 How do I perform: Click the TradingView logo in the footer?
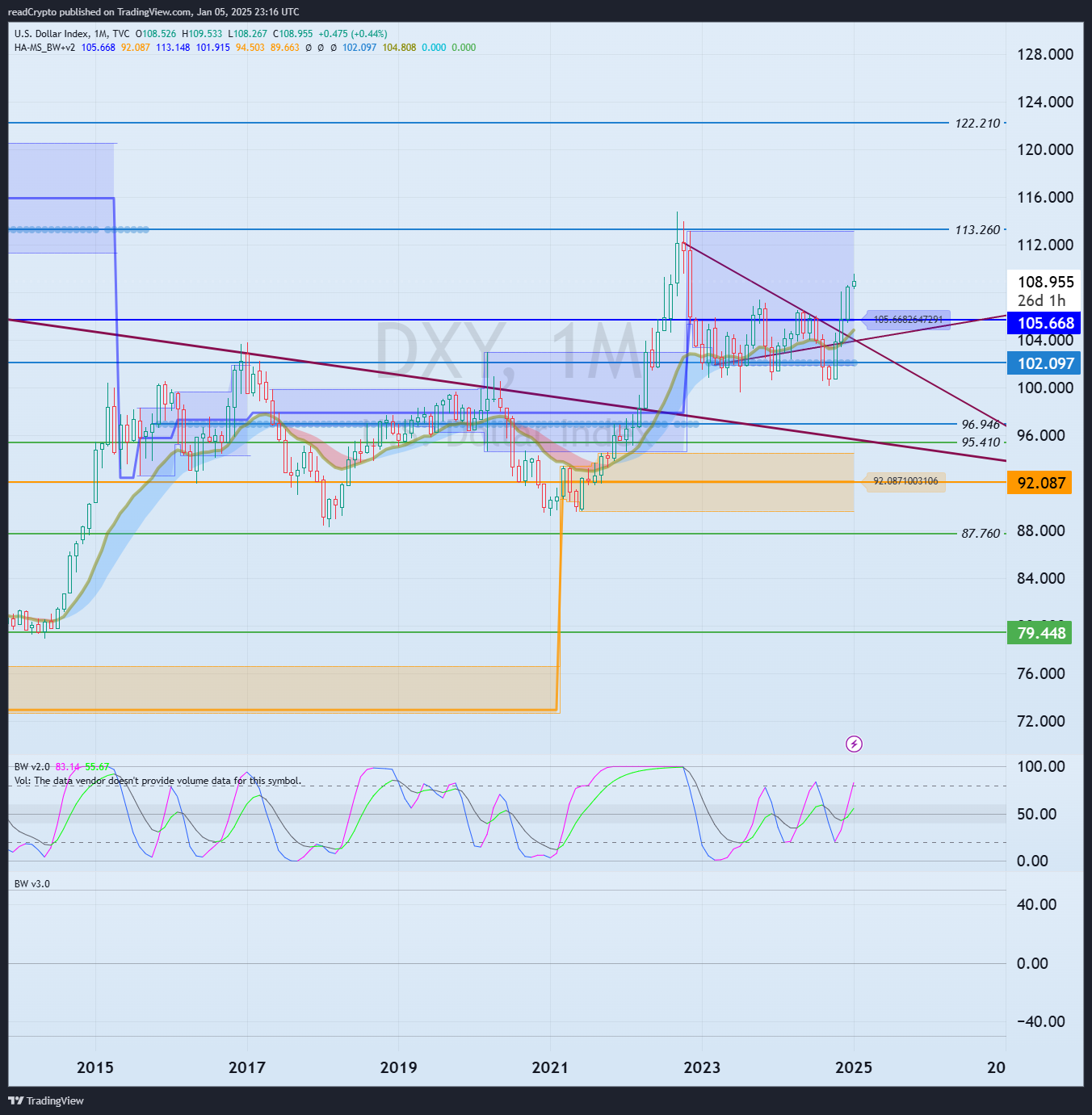click(46, 1100)
